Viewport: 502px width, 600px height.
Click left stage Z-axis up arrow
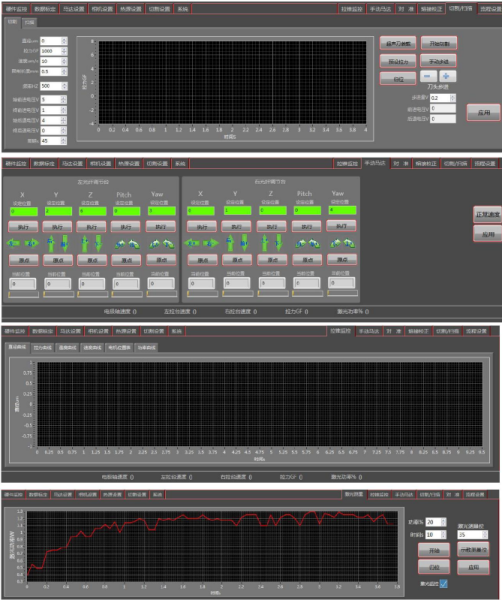point(85,243)
